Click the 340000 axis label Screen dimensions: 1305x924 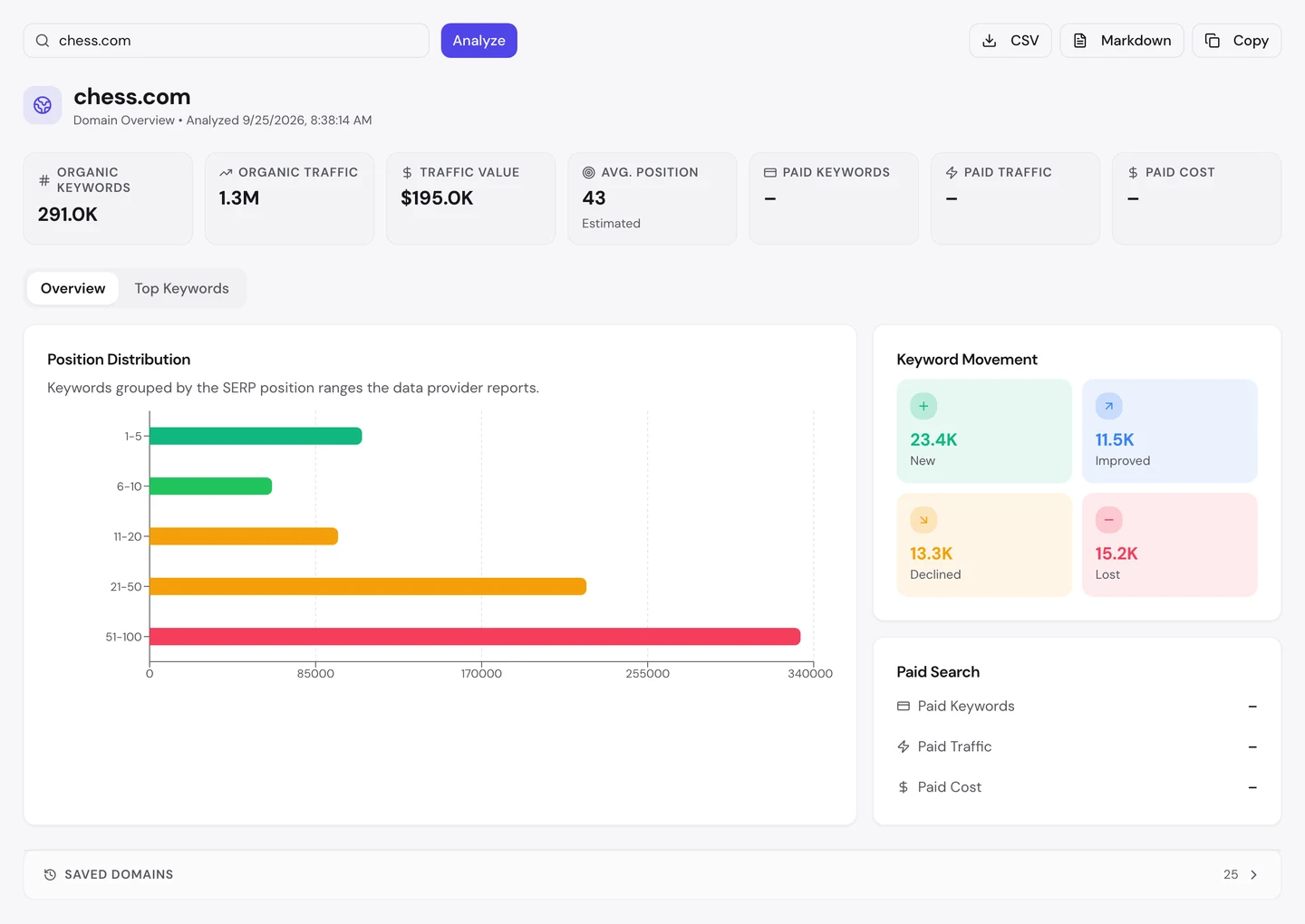810,673
